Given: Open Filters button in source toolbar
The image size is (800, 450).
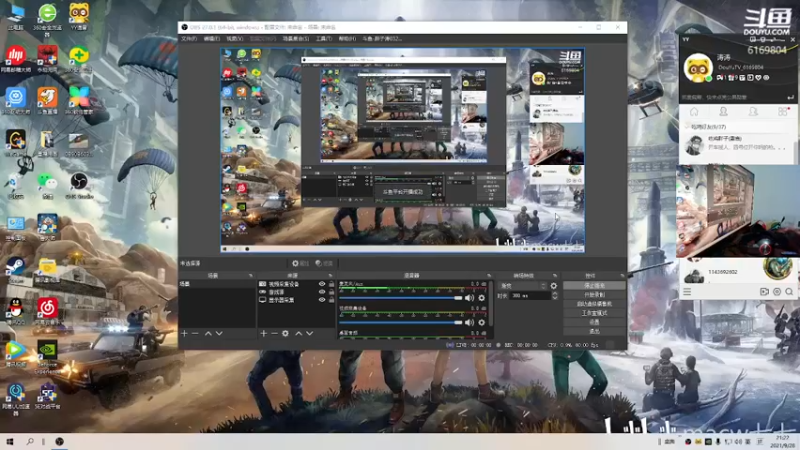Looking at the screenshot, I should [x=324, y=263].
